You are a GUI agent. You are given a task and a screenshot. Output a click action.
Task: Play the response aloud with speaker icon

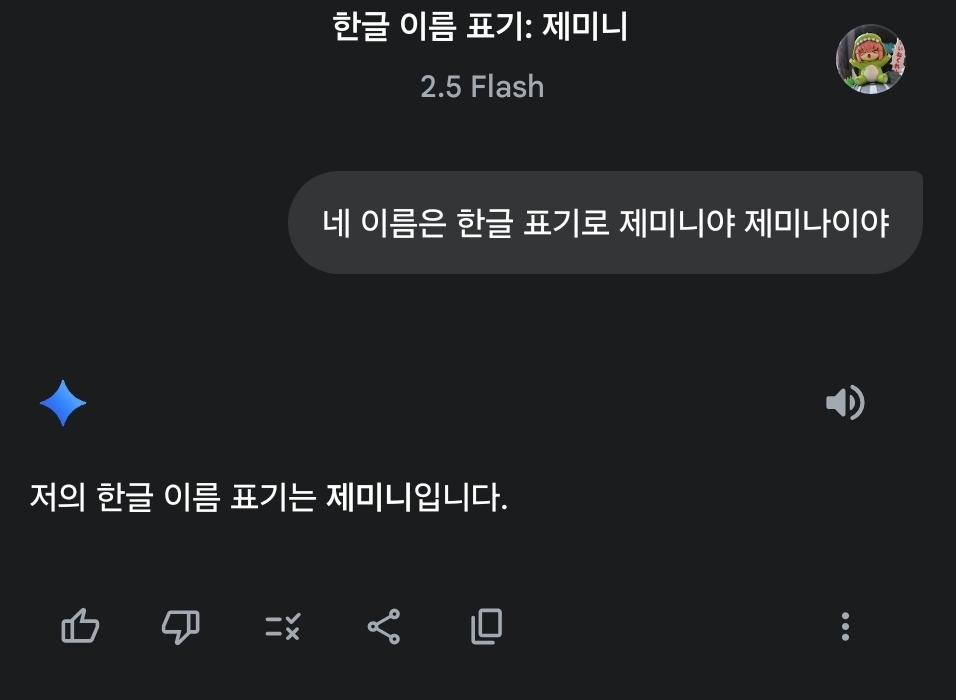tap(845, 403)
